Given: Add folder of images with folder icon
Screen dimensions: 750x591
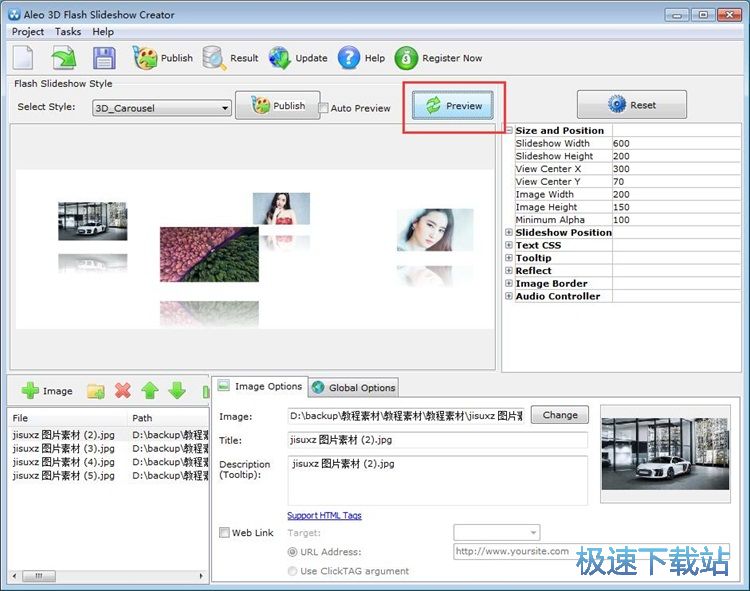Looking at the screenshot, I should [96, 391].
